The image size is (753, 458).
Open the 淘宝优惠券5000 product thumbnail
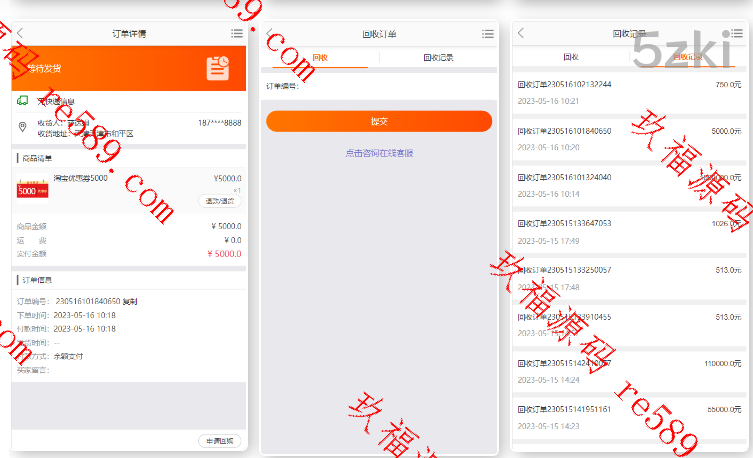click(33, 186)
